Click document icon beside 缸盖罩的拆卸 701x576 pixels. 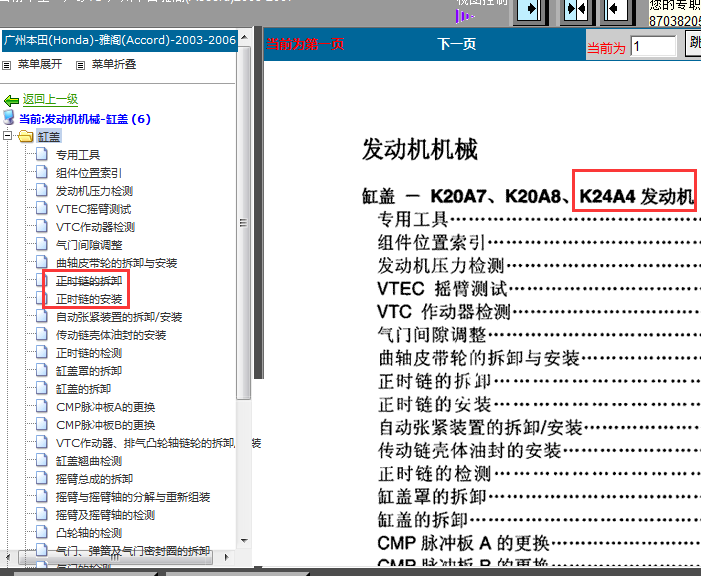[x=42, y=369]
